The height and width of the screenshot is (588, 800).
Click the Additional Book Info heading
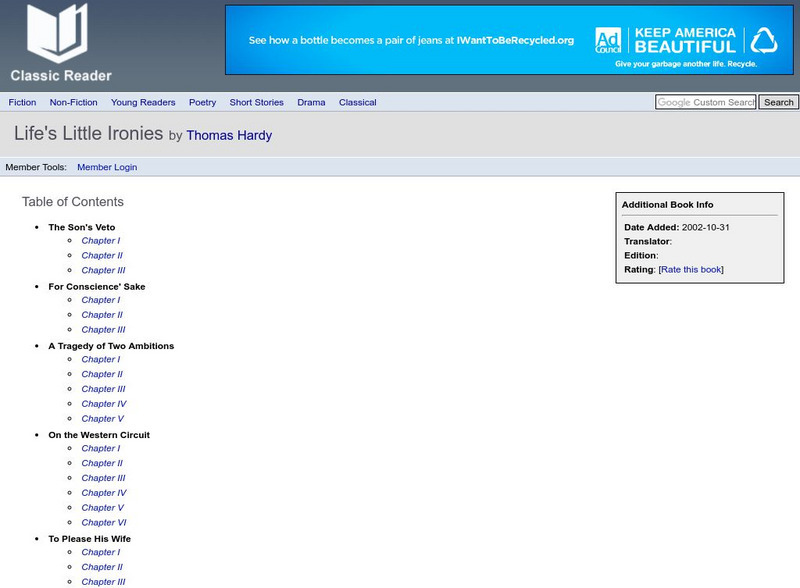click(667, 204)
